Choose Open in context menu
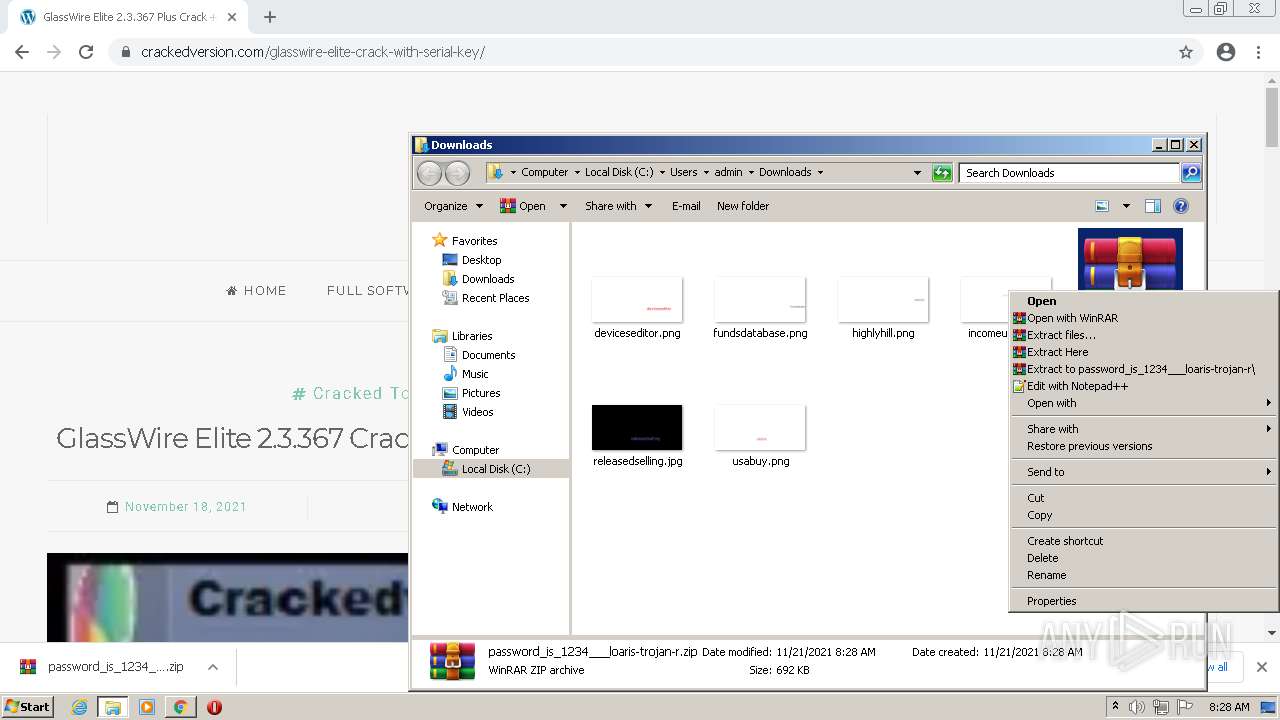 point(1144,301)
